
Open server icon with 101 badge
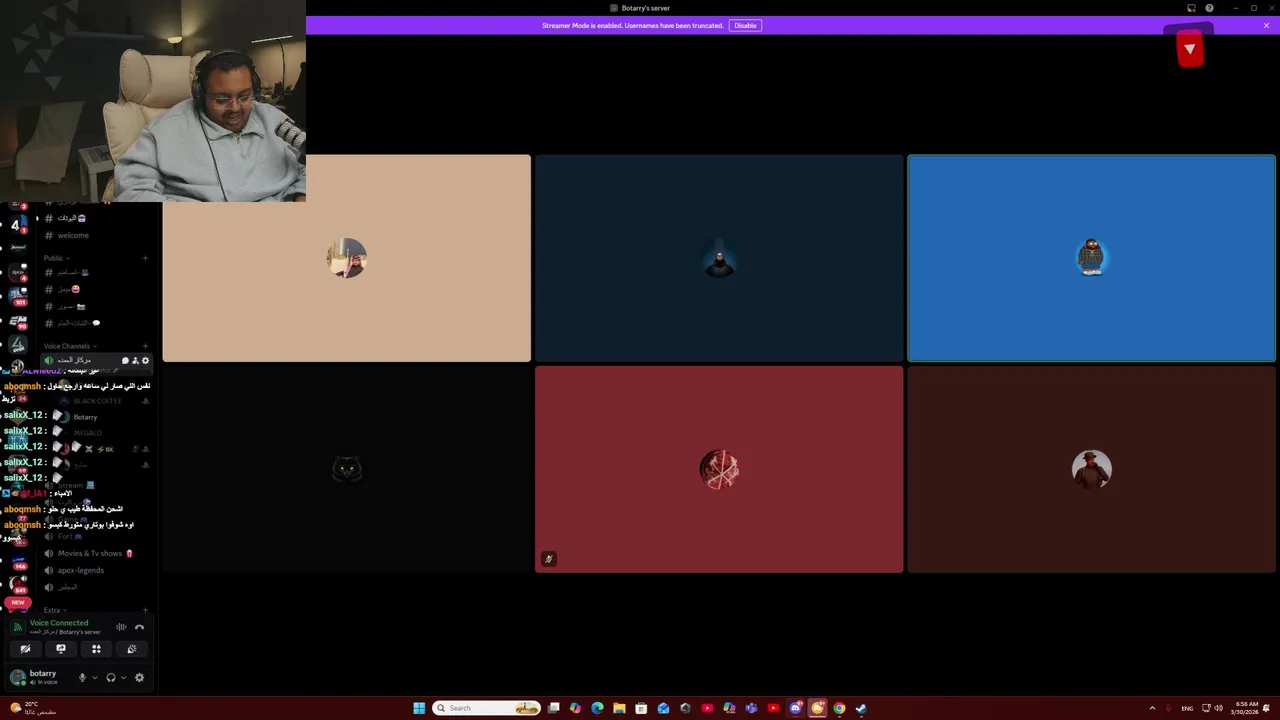(17, 296)
